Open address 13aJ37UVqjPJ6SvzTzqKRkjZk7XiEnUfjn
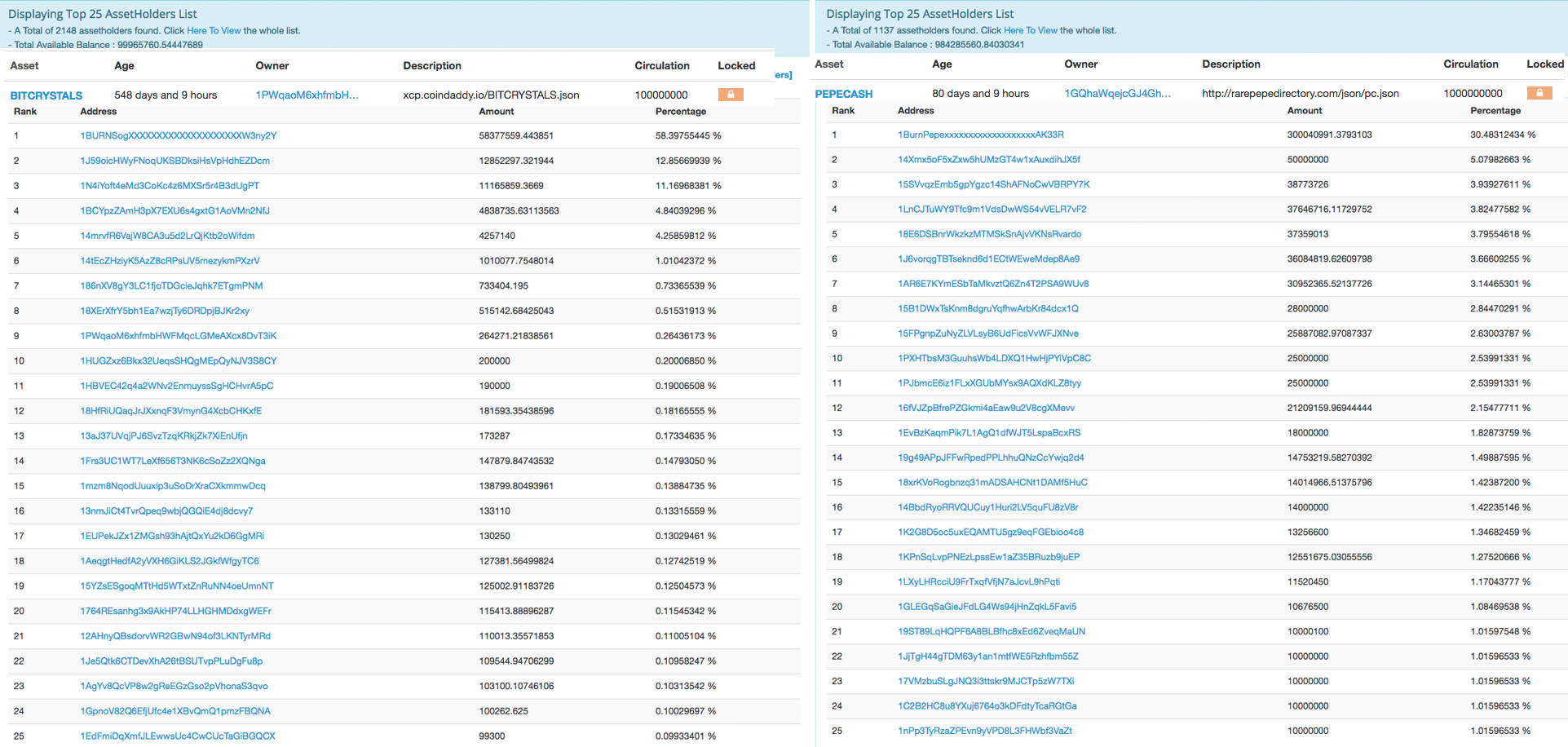Viewport: 1568px width, 747px height. point(164,435)
